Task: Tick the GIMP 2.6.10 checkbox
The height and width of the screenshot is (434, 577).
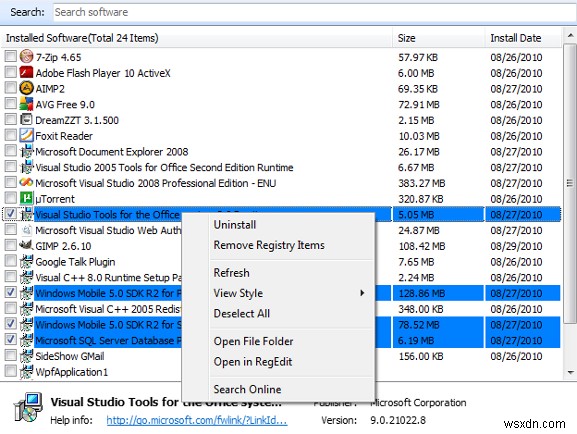Action: 11,246
